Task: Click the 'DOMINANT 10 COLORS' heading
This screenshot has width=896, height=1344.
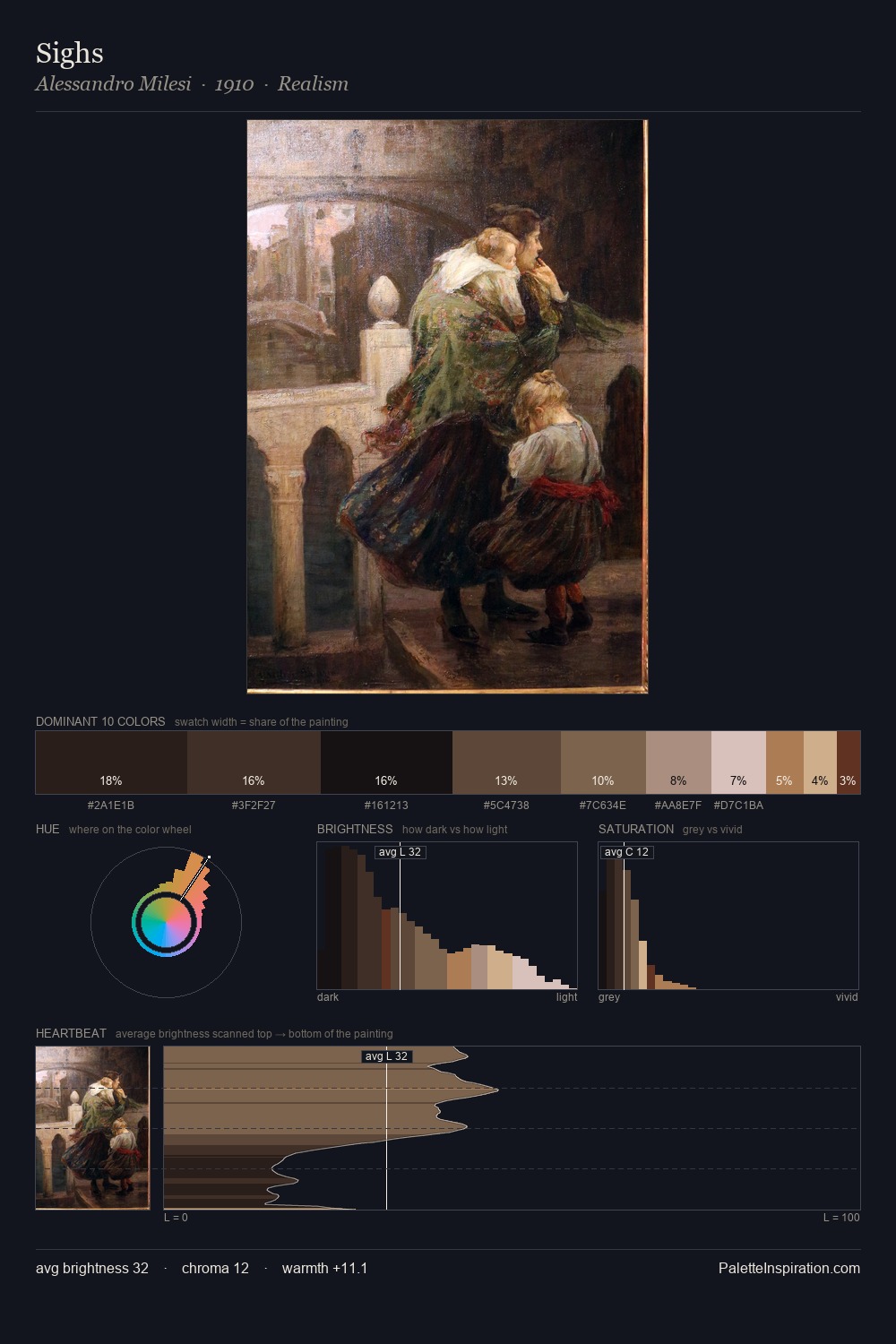Action: (x=100, y=721)
